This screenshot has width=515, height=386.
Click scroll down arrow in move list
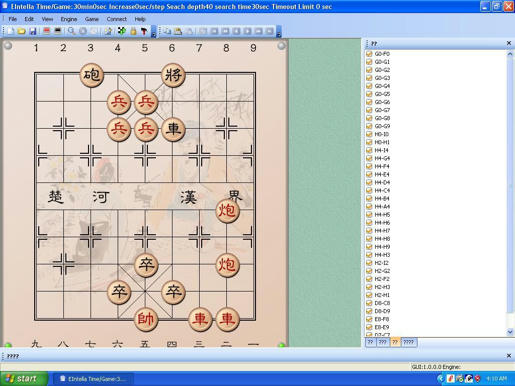510,332
